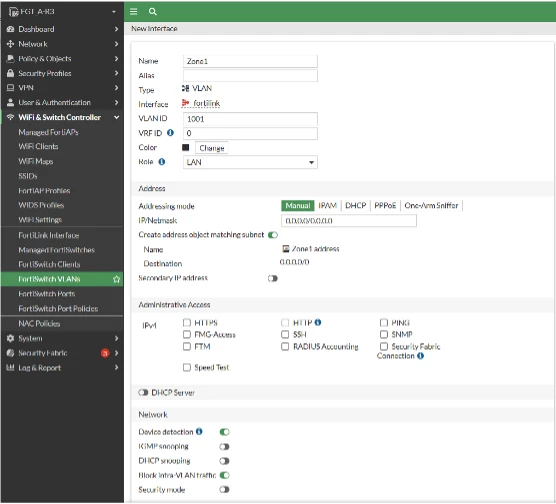Select IPAM addressing mode

[327, 206]
